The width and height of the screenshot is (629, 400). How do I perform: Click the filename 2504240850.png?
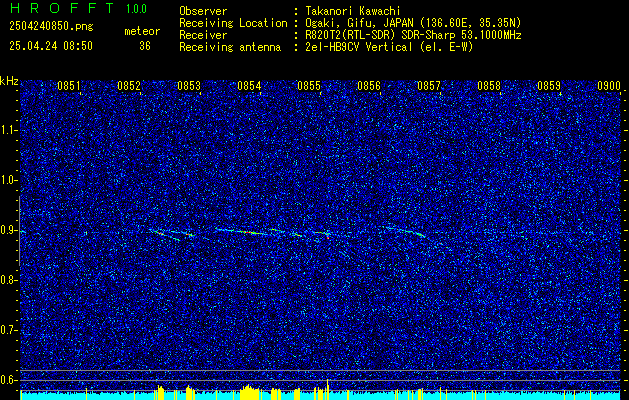click(51, 26)
